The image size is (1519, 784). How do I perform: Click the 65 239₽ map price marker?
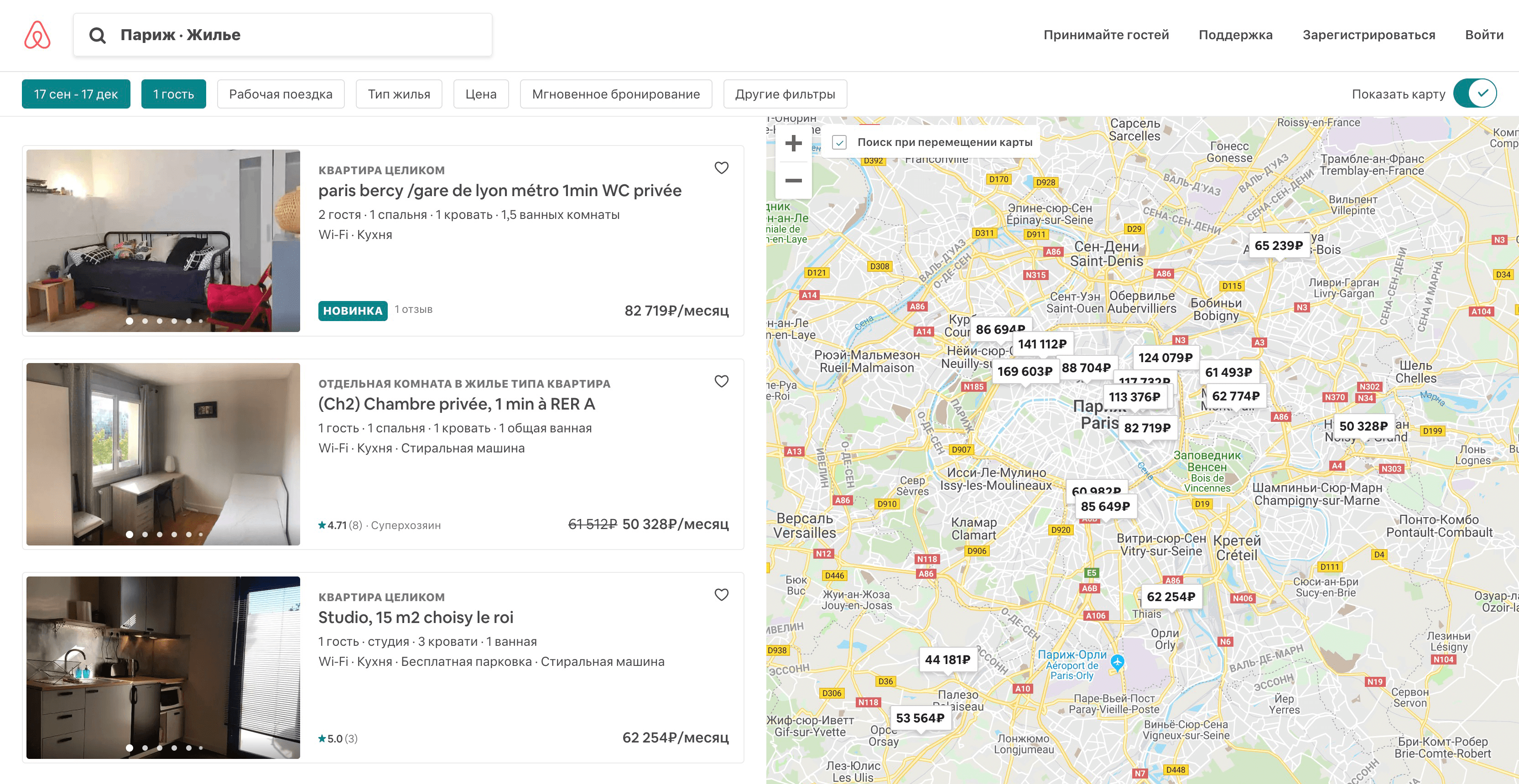pyautogui.click(x=1279, y=246)
